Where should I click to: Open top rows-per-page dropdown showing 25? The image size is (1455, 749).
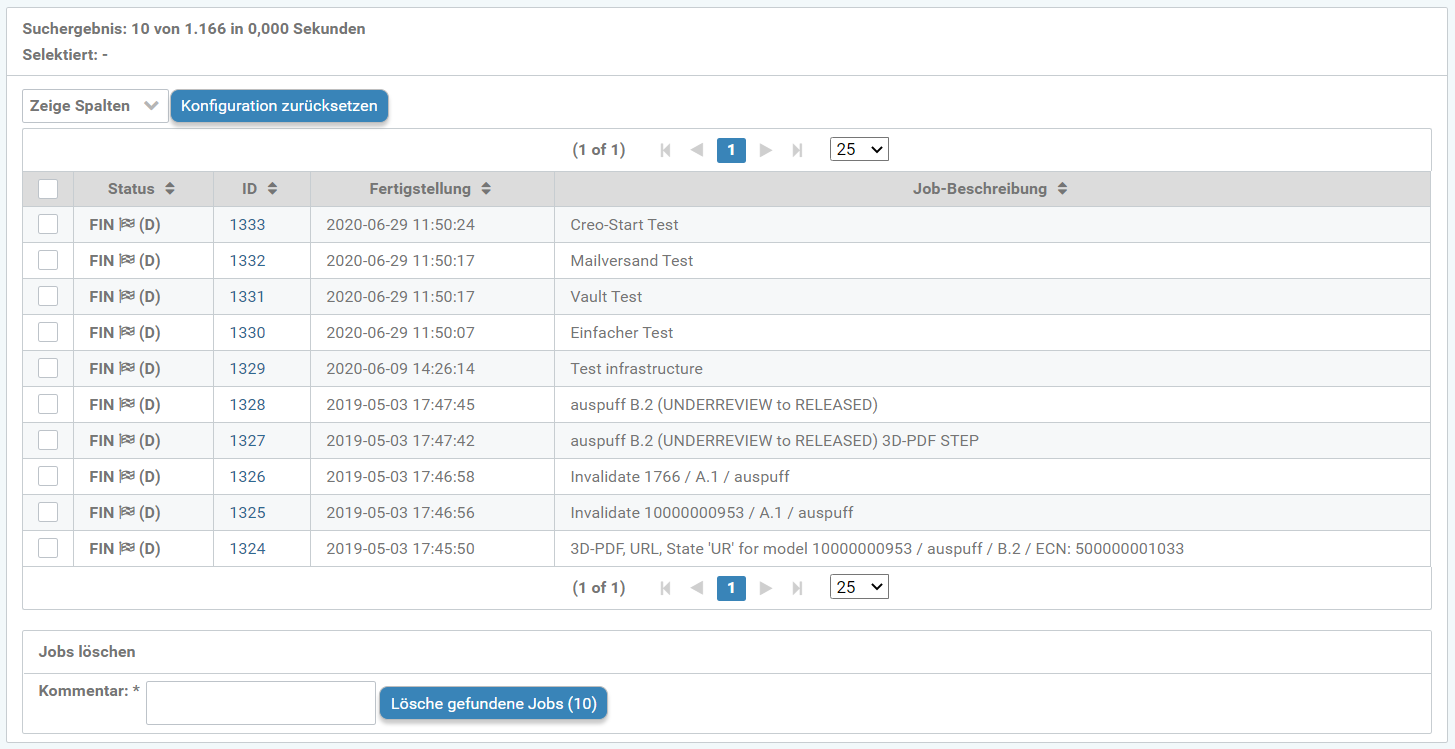pyautogui.click(x=859, y=150)
